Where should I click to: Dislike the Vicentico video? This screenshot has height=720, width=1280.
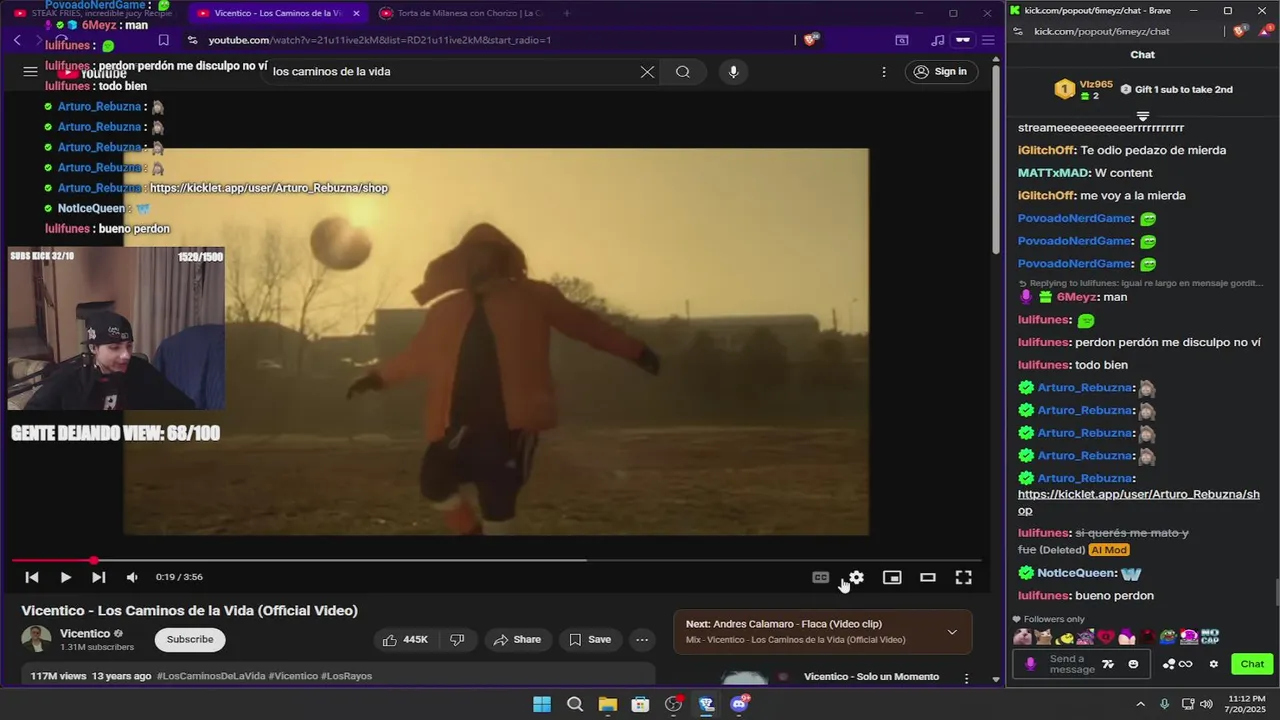(457, 640)
